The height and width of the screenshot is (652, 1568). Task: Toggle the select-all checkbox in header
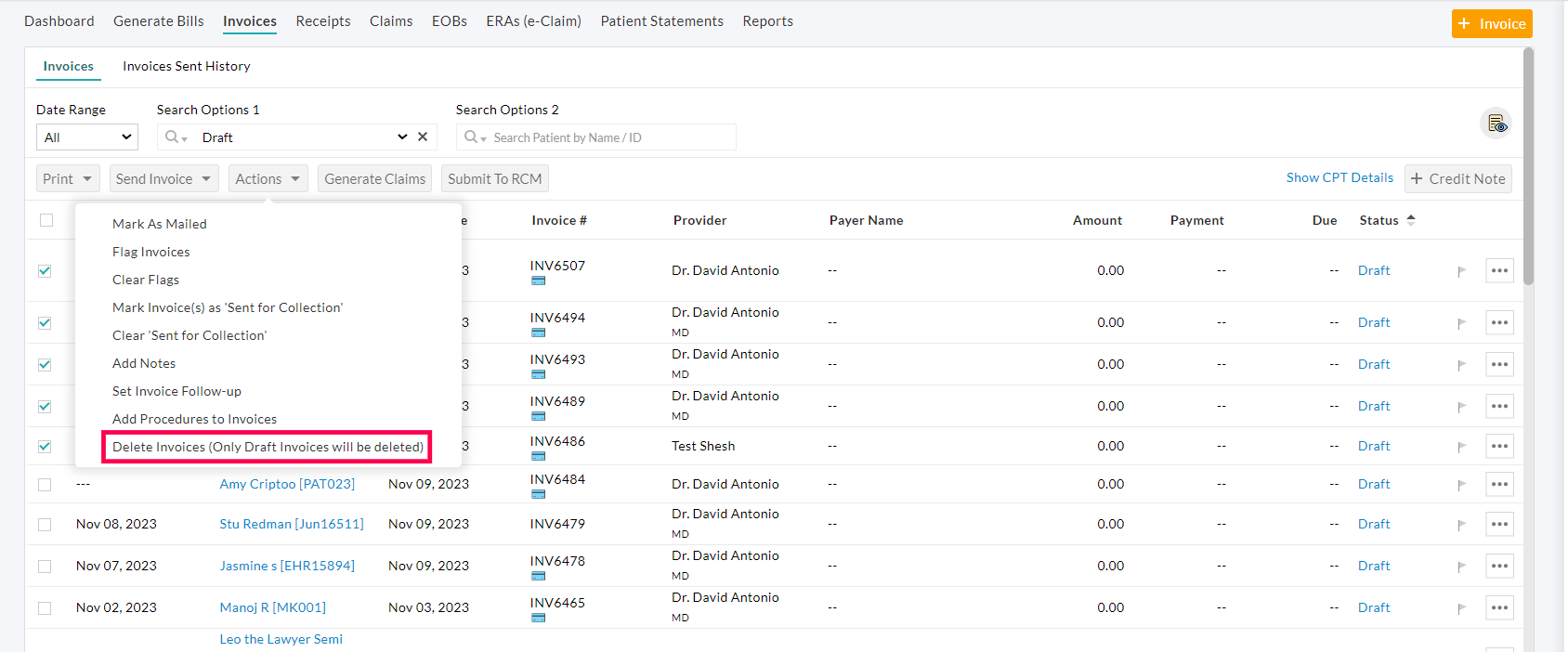[46, 220]
